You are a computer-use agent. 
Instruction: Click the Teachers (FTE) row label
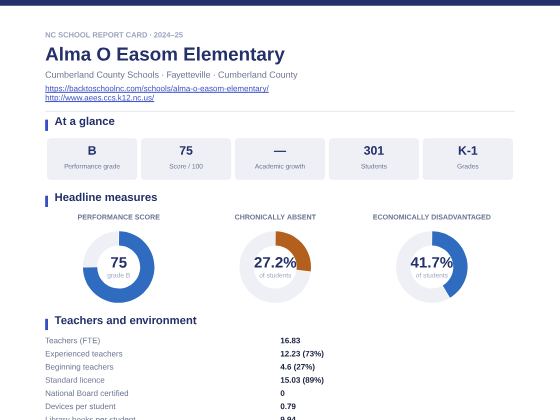click(x=72, y=341)
